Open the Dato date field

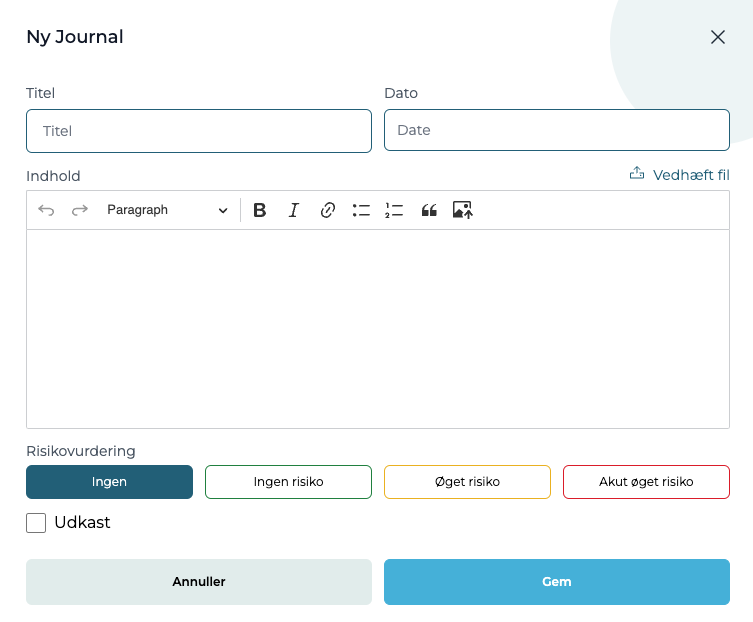(557, 130)
